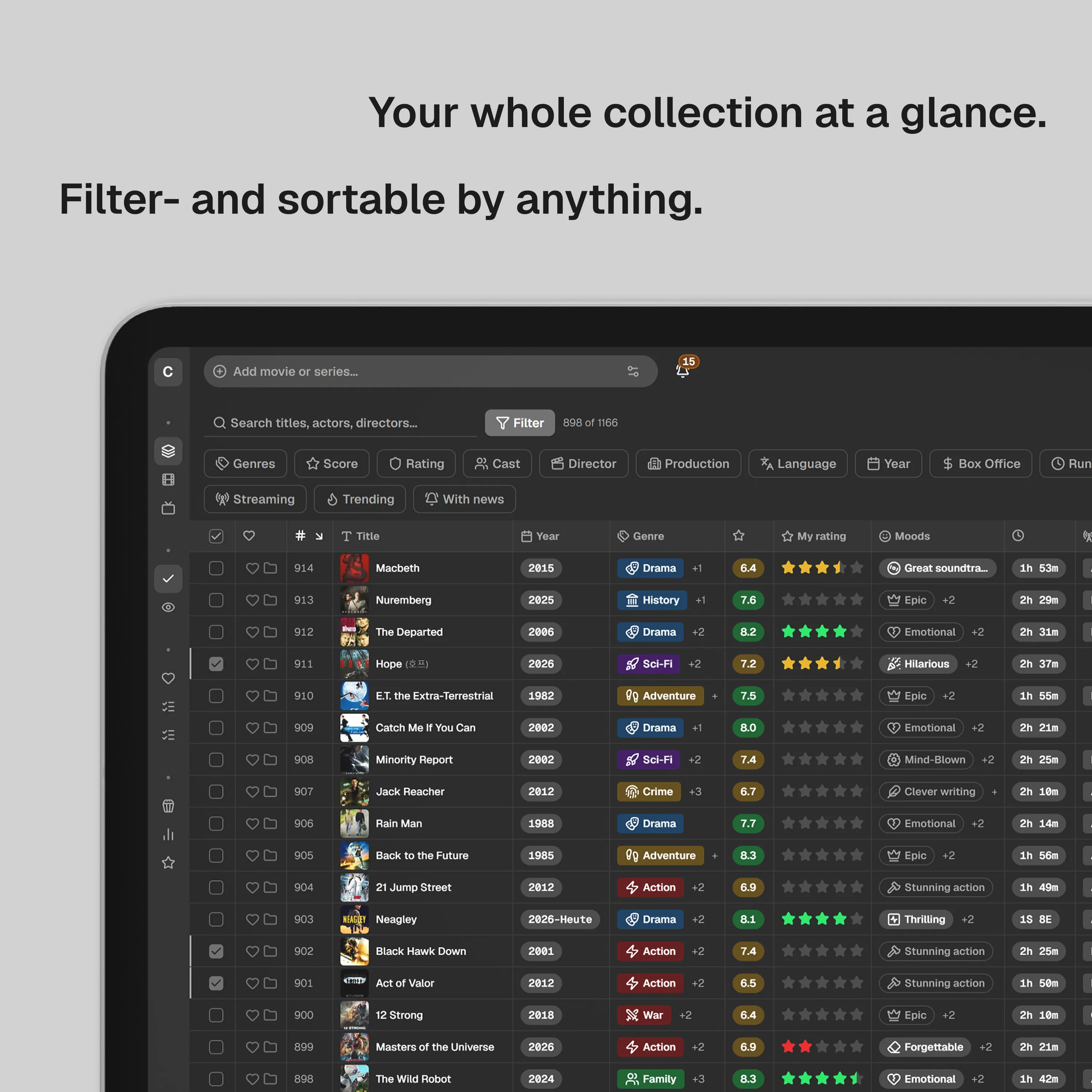
Task: Open the Language filter dropdown
Action: pos(798,463)
